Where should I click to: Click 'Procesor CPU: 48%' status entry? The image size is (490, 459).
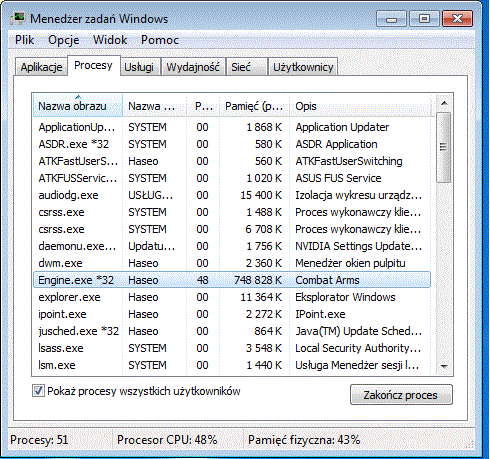pyautogui.click(x=167, y=440)
